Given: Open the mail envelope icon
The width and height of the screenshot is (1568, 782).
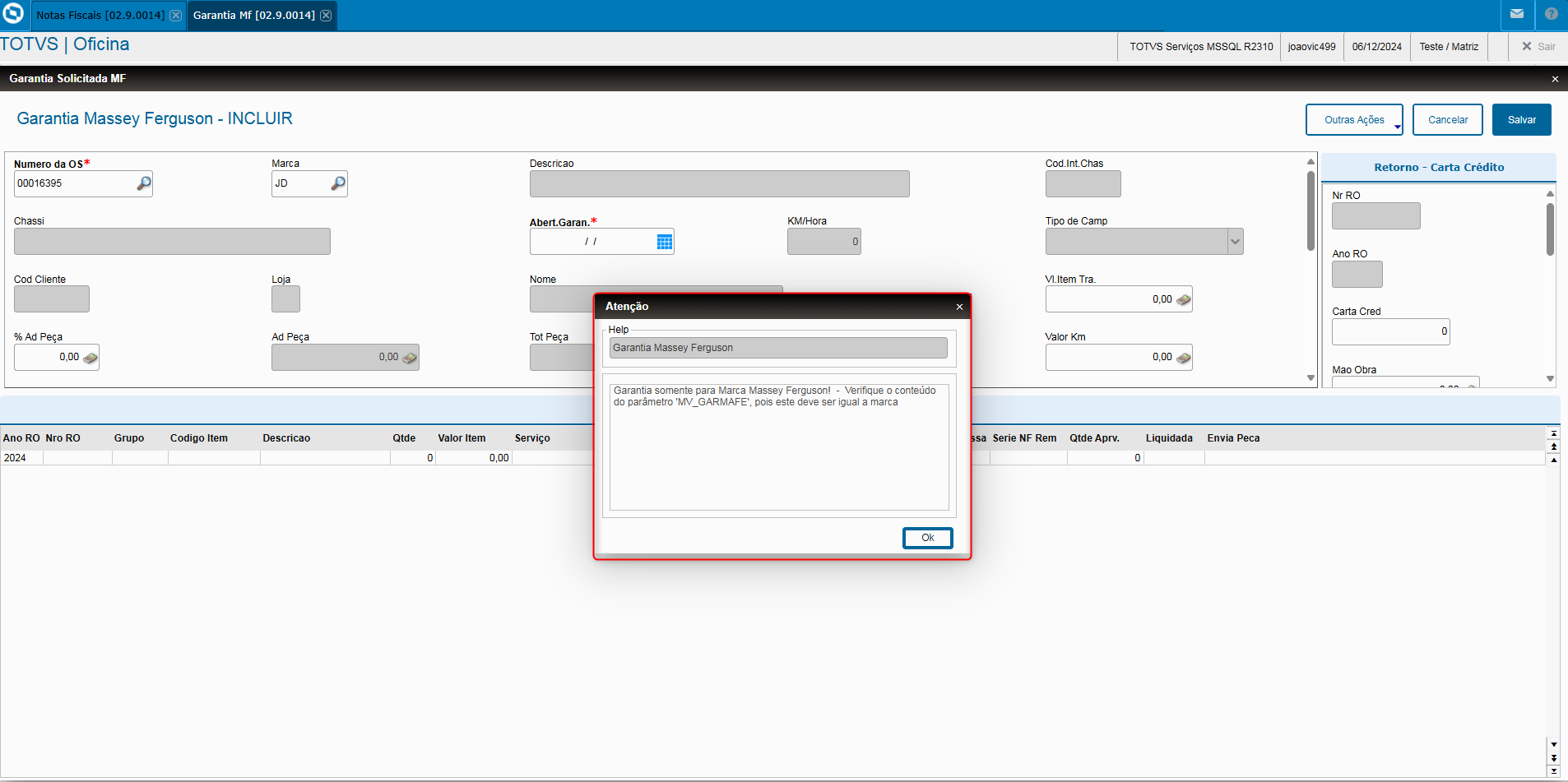Looking at the screenshot, I should click(x=1517, y=14).
